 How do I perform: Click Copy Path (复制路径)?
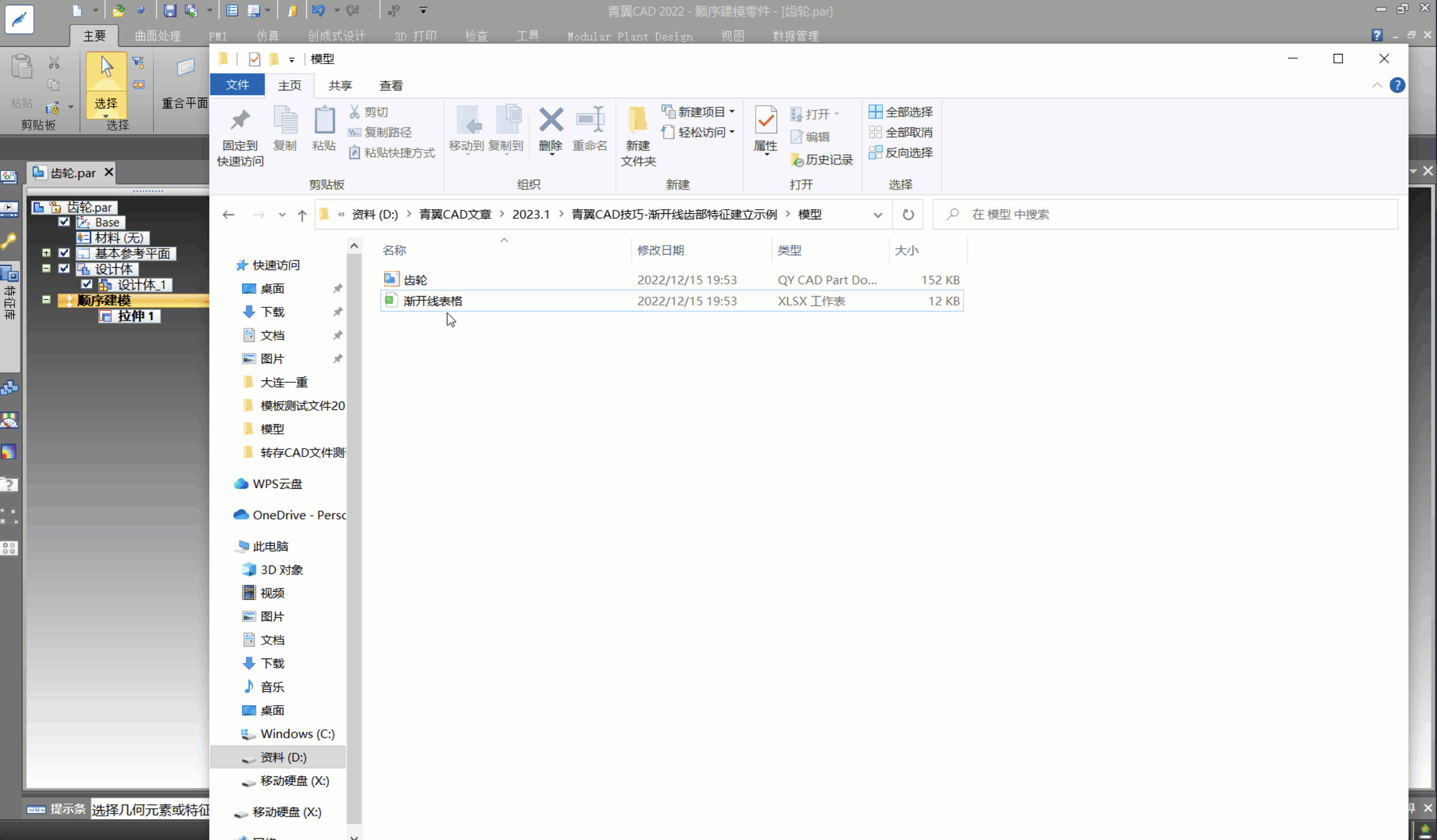(x=380, y=132)
